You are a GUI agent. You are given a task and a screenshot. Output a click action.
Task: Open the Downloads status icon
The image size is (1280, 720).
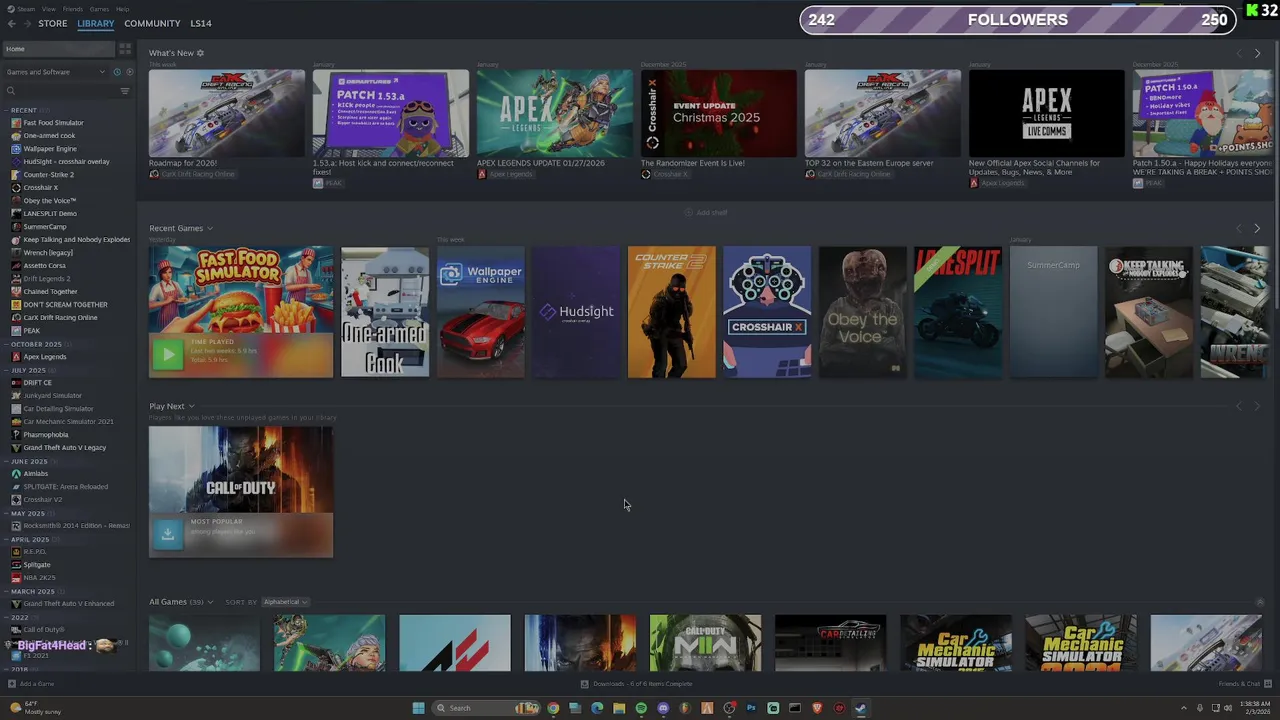point(585,684)
